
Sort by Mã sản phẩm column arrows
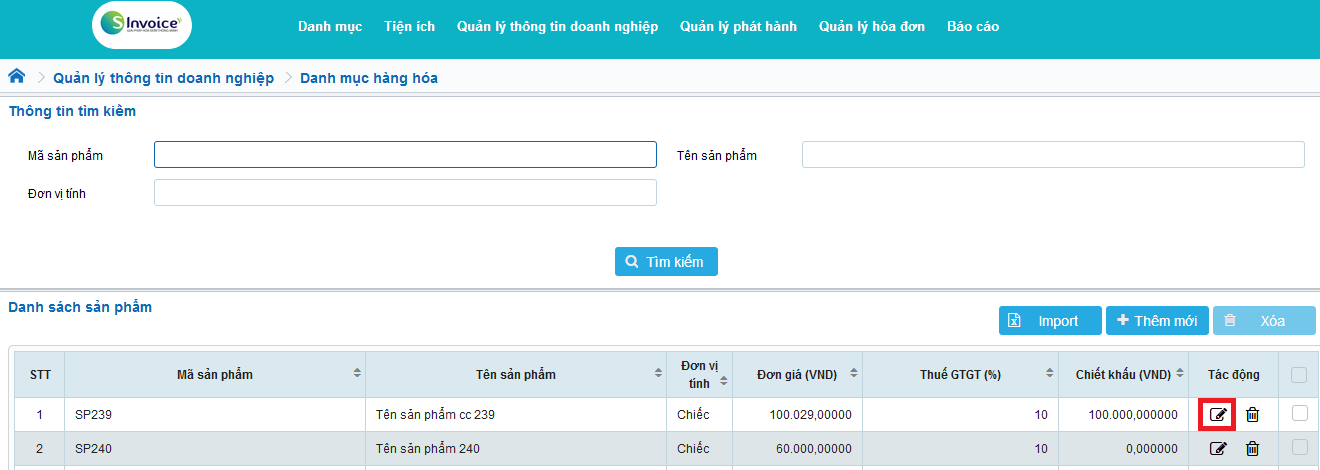357,374
